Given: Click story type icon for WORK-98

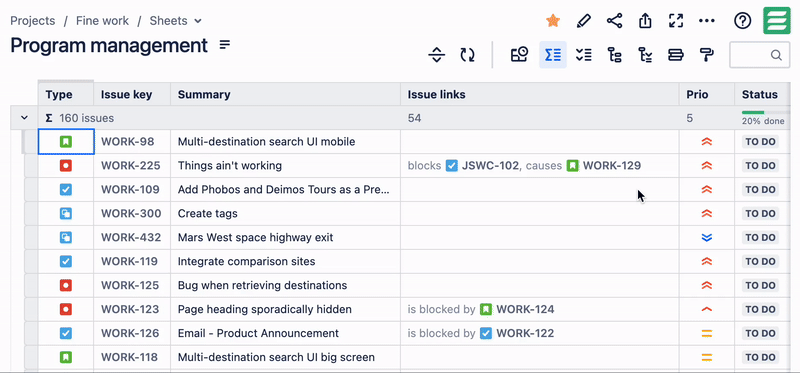Looking at the screenshot, I should tap(66, 142).
